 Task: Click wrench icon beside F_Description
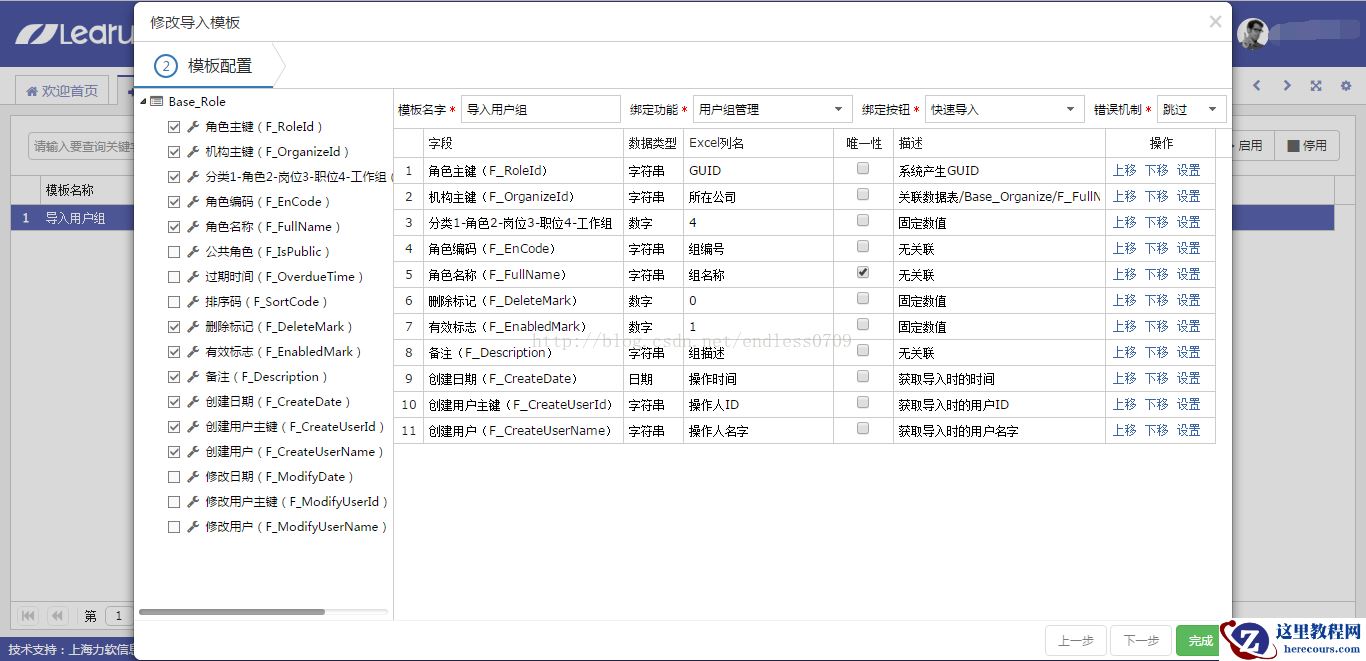(x=193, y=377)
